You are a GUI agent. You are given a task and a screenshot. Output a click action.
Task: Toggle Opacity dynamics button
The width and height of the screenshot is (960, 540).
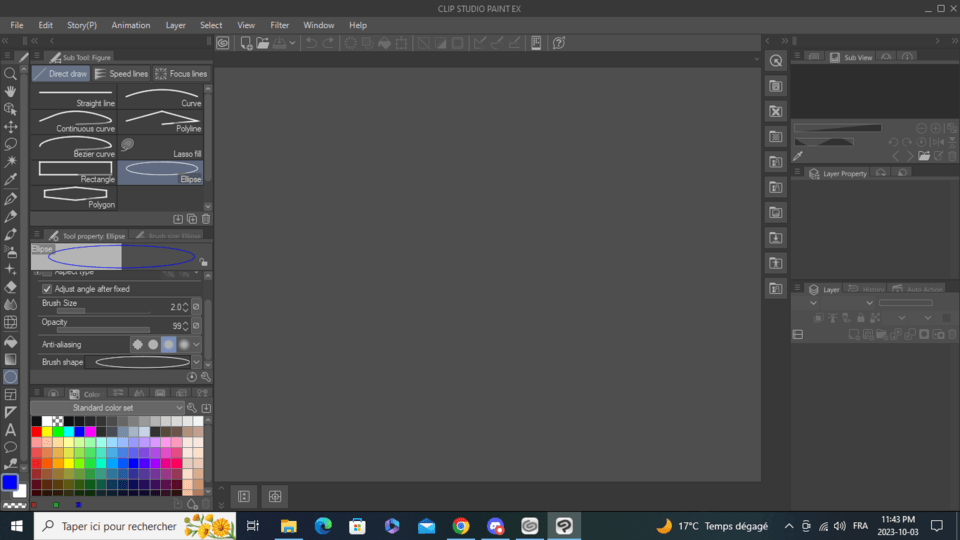click(x=197, y=326)
